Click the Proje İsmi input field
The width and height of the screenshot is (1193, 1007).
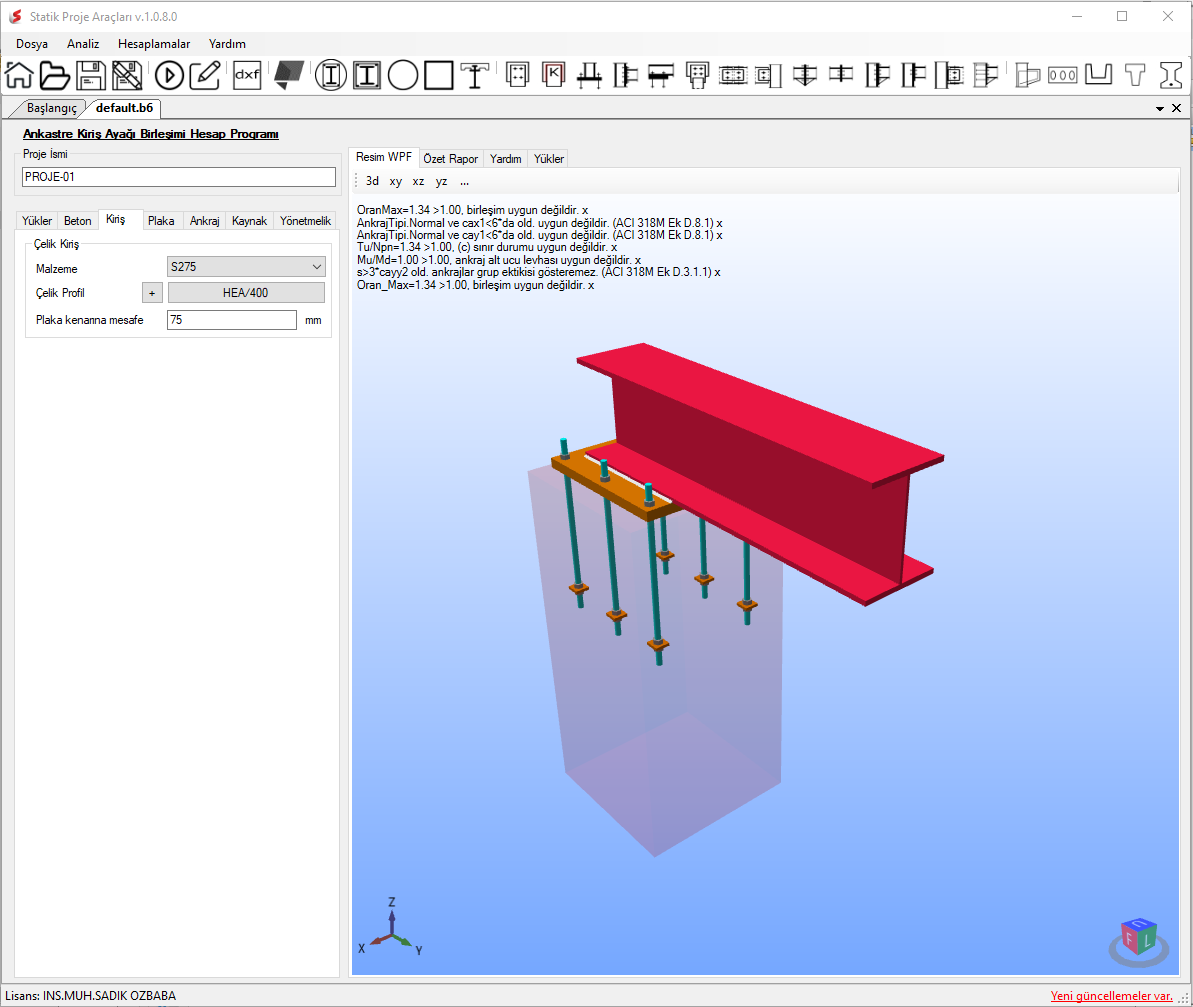click(x=179, y=177)
